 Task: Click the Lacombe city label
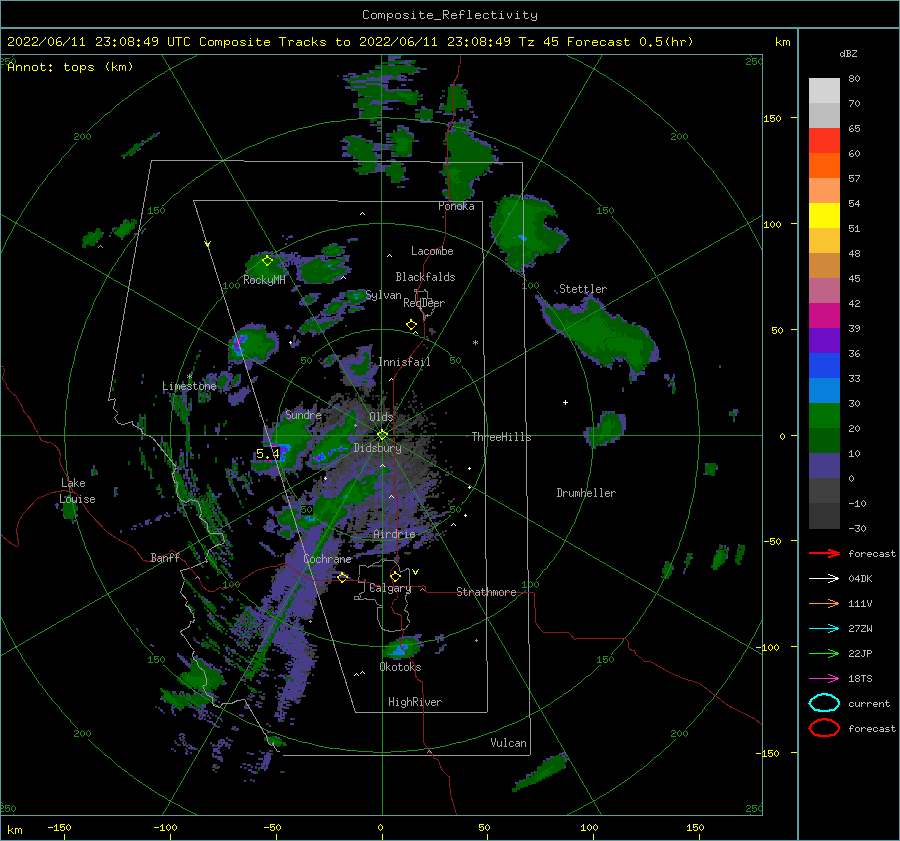click(432, 251)
